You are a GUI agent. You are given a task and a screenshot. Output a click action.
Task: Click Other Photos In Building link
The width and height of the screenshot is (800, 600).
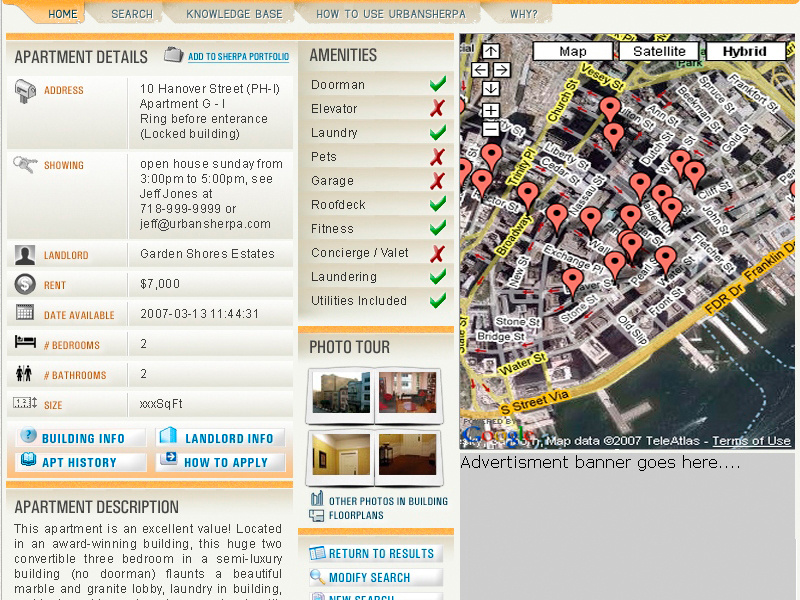point(388,501)
